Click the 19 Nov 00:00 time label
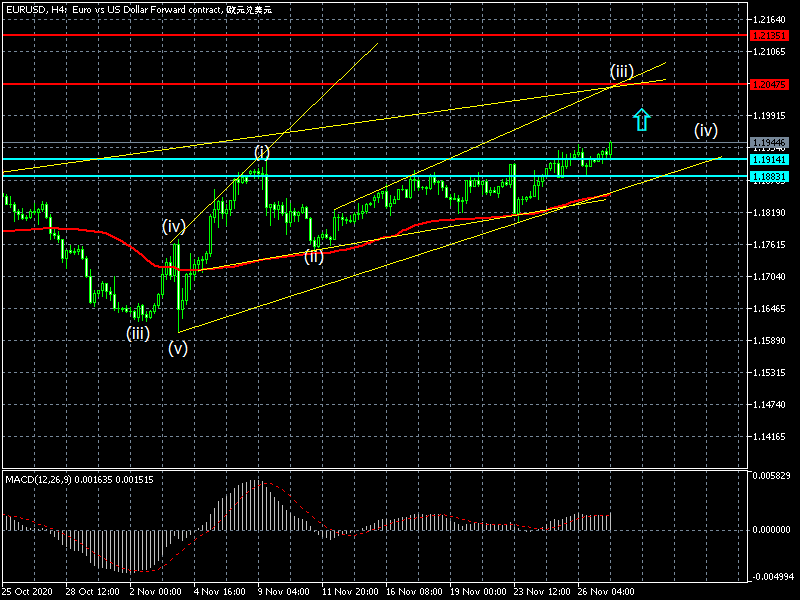 tap(478, 591)
